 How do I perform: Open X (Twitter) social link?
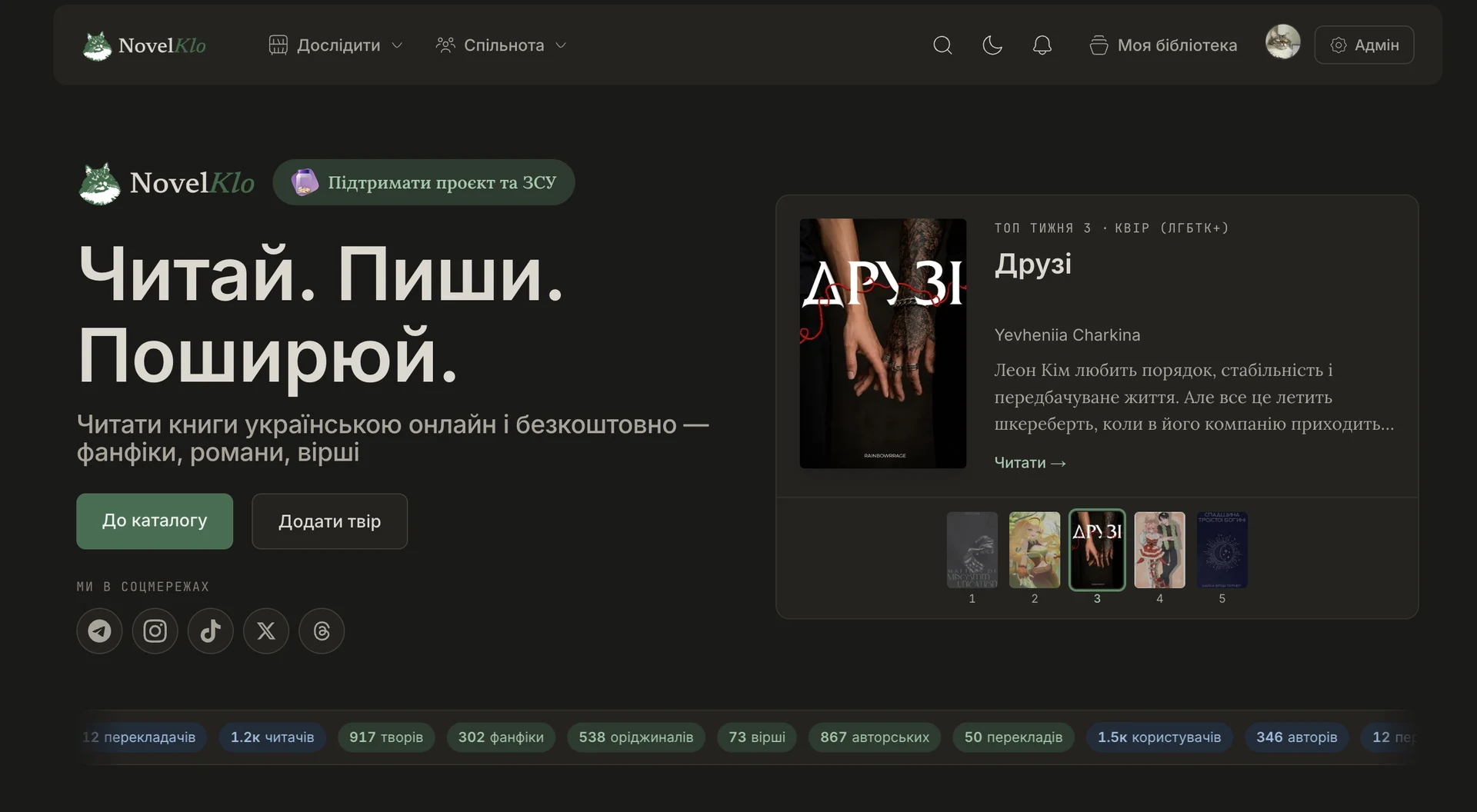(266, 631)
